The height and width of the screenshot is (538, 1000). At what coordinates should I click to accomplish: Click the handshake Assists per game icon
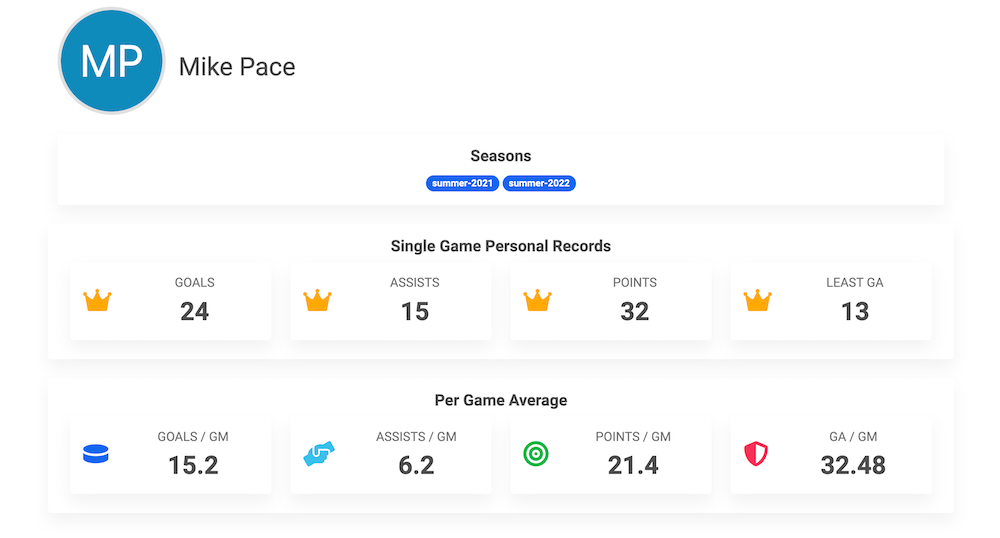(x=318, y=454)
